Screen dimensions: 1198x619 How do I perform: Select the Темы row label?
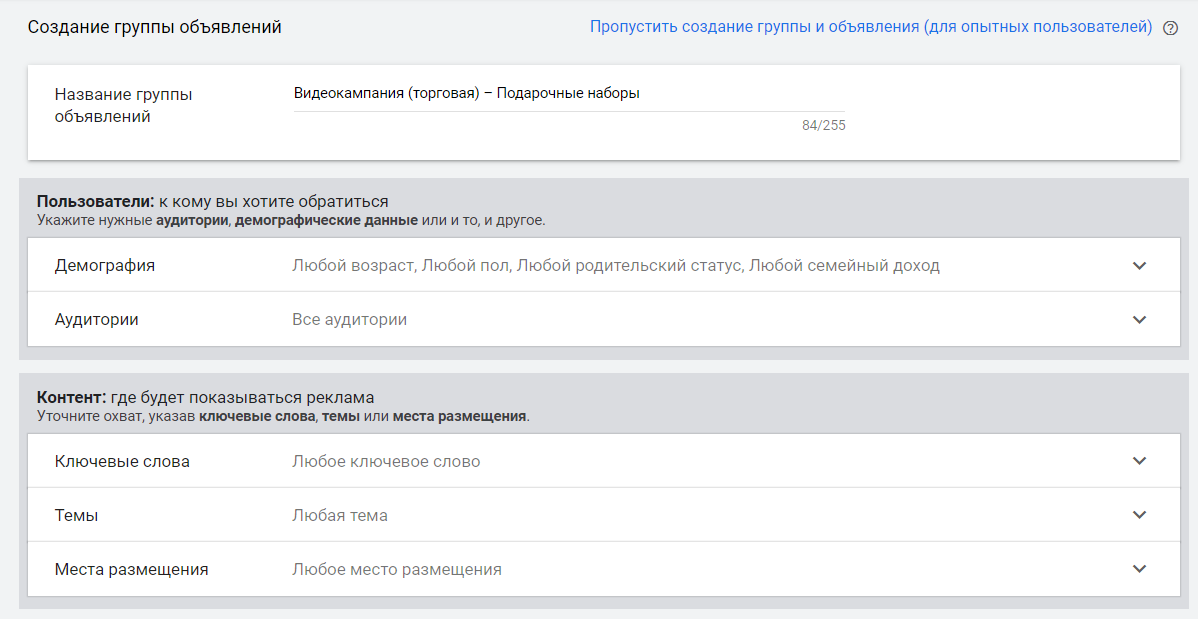pyautogui.click(x=77, y=515)
